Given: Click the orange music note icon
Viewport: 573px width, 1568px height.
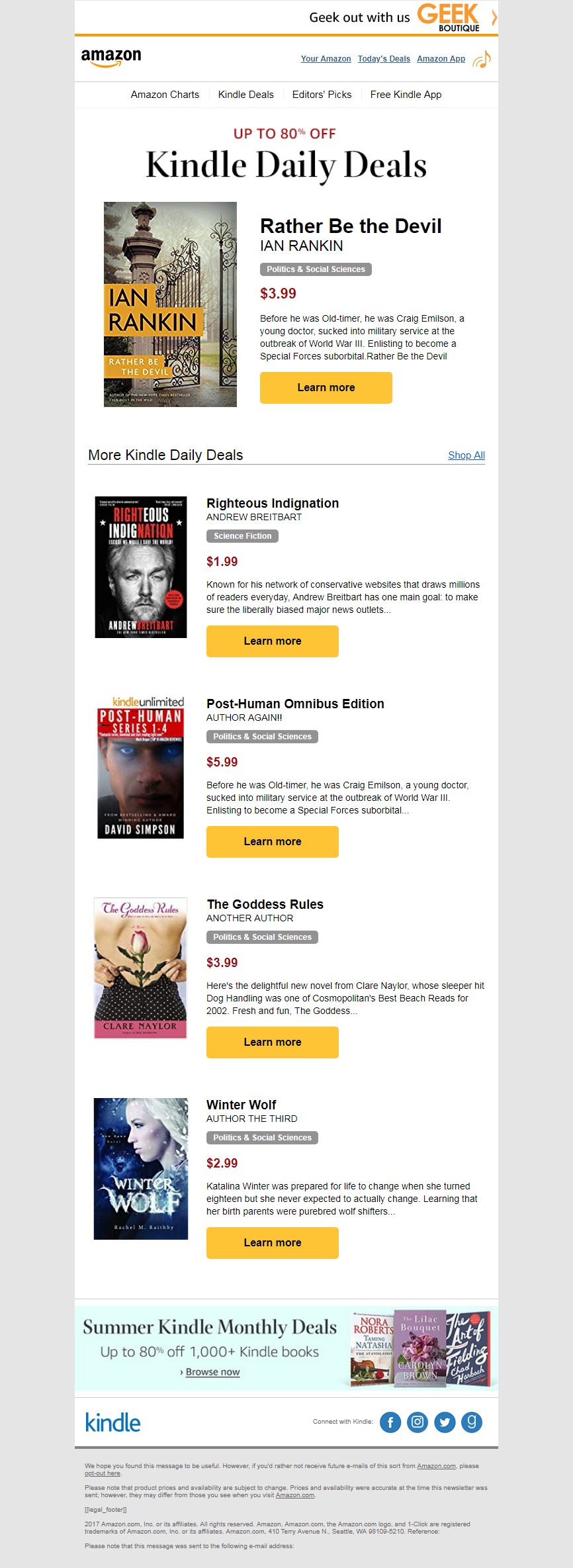Looking at the screenshot, I should 482,59.
